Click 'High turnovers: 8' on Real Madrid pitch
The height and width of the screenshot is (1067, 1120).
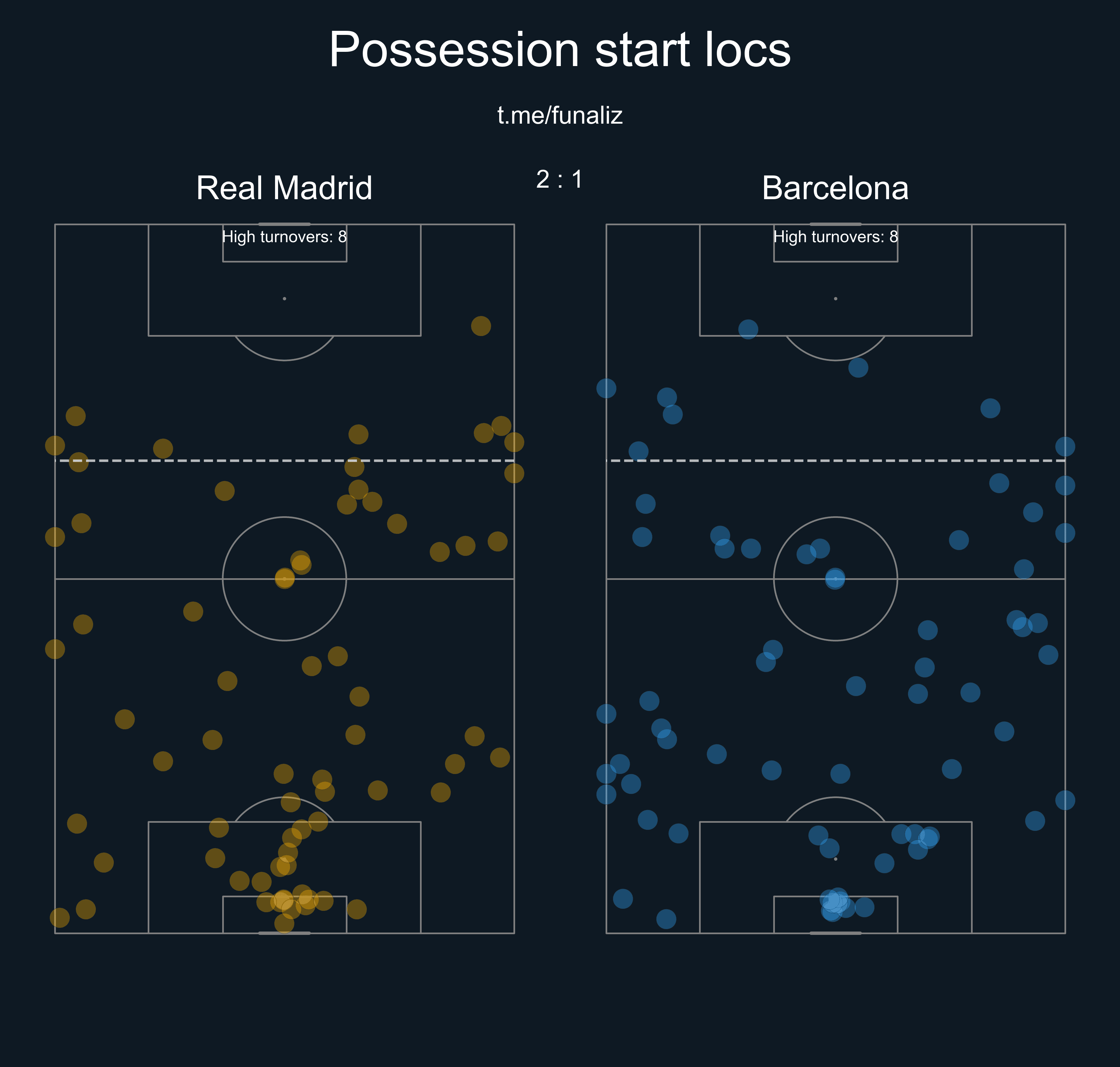[284, 237]
